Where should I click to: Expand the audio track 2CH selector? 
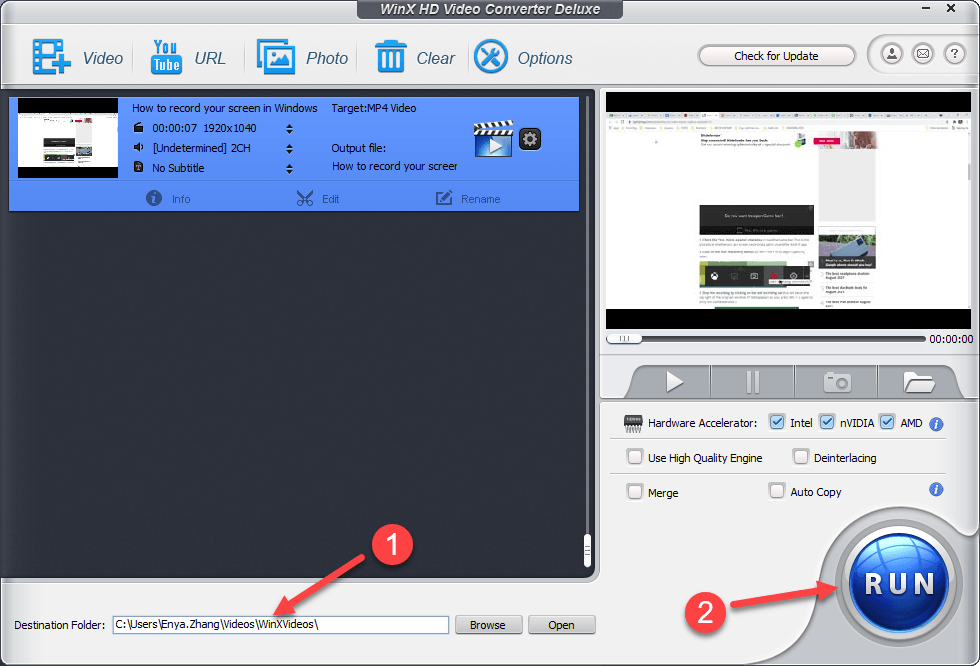289,148
